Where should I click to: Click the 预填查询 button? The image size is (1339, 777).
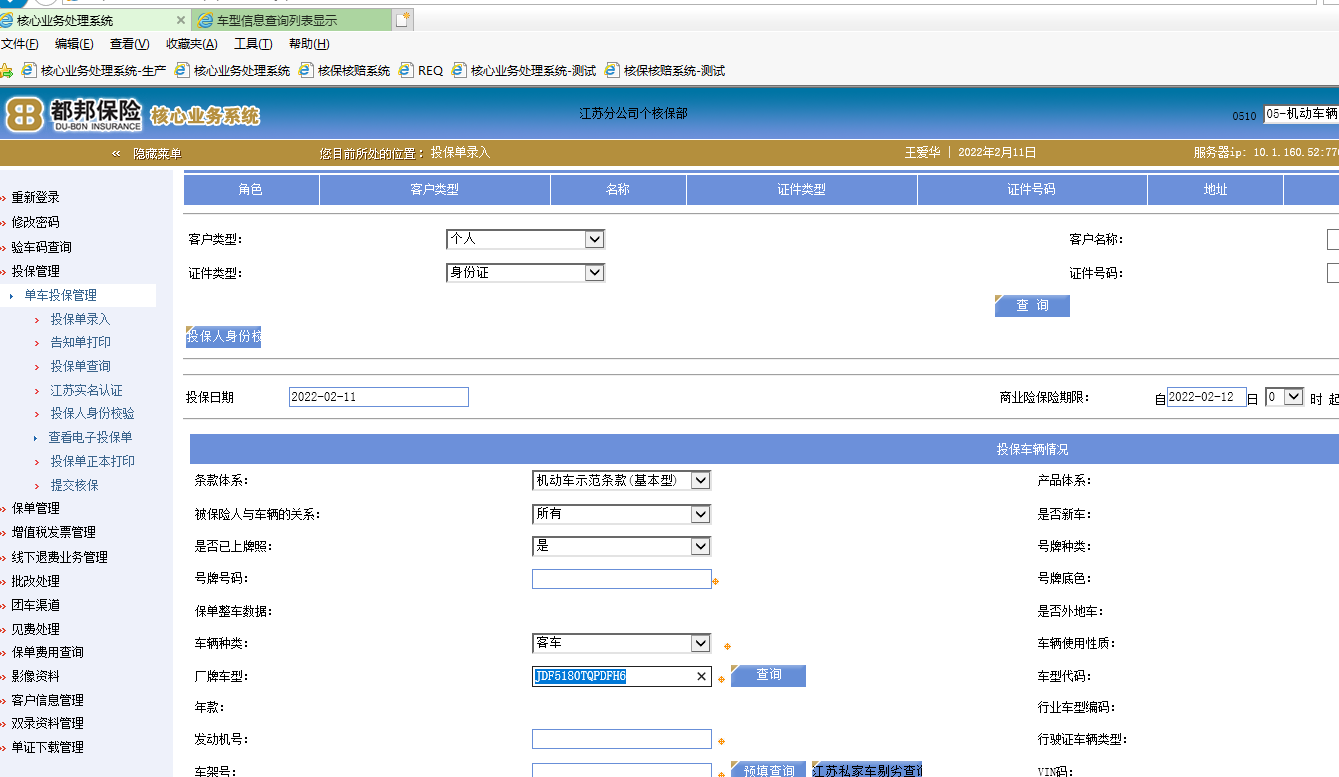[768, 770]
